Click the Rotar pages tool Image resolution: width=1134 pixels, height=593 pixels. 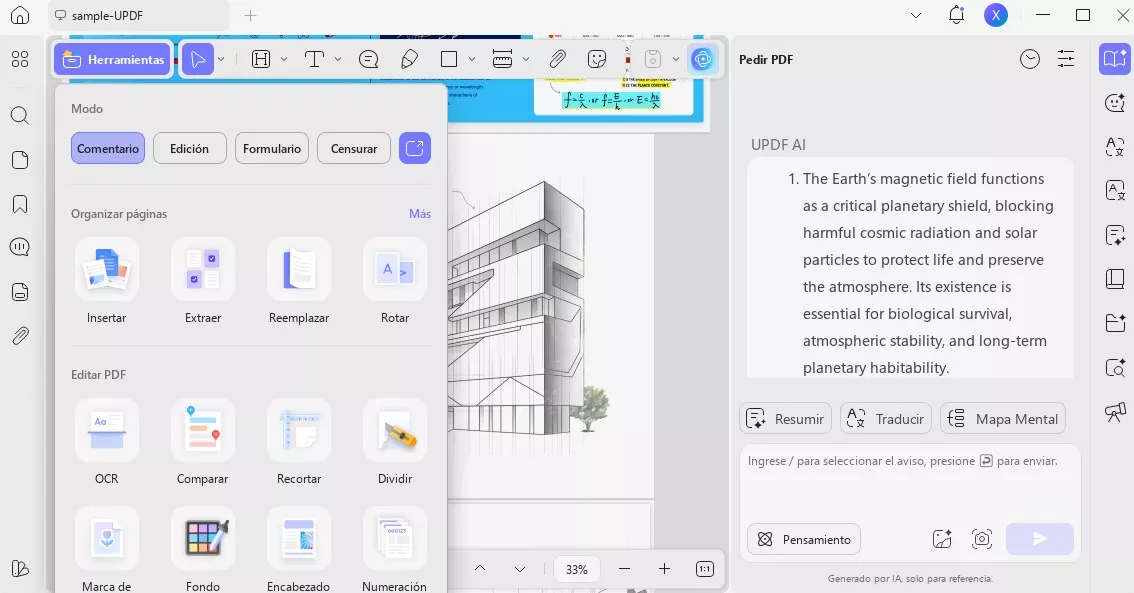pos(395,281)
